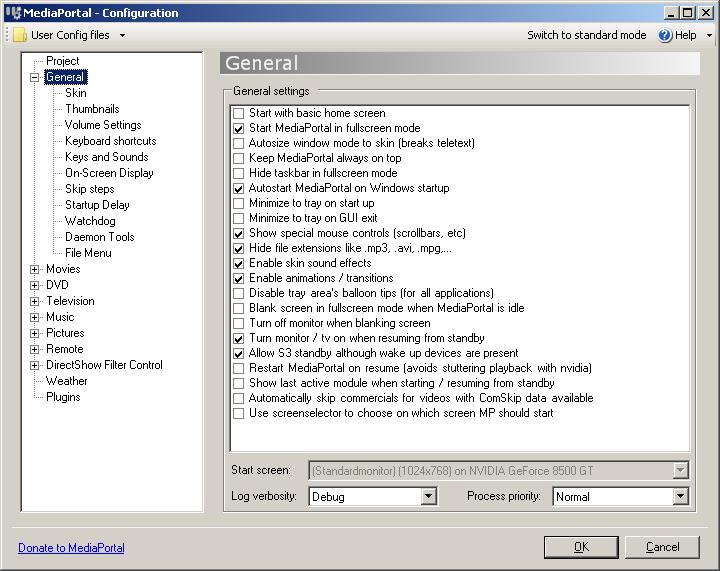Click the MediaPortal title bar icon
This screenshot has width=720, height=571.
(x=13, y=13)
